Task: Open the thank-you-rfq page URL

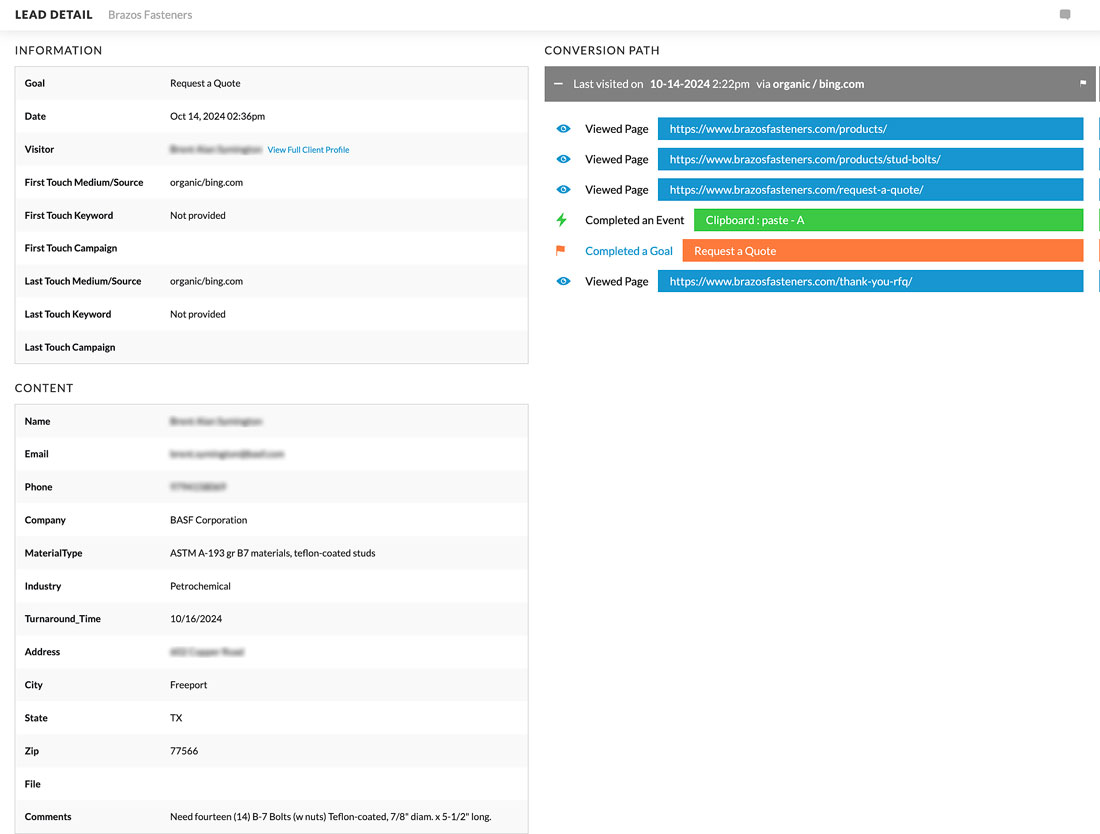Action: click(x=870, y=282)
